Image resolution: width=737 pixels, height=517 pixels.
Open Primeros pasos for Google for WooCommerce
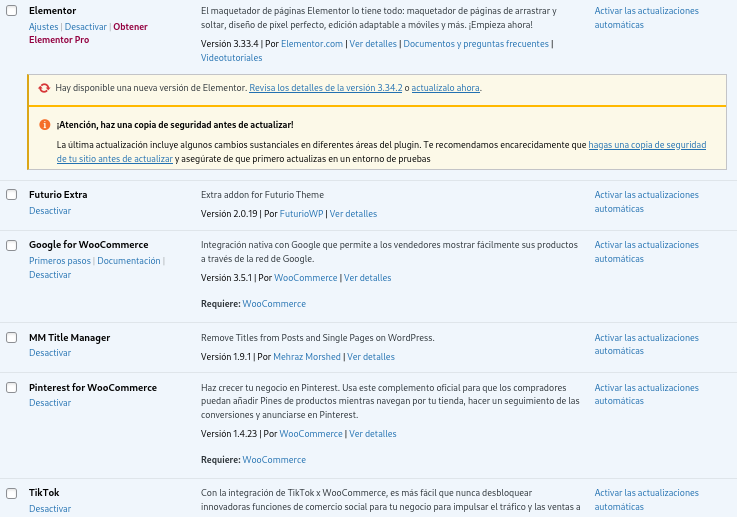point(60,261)
